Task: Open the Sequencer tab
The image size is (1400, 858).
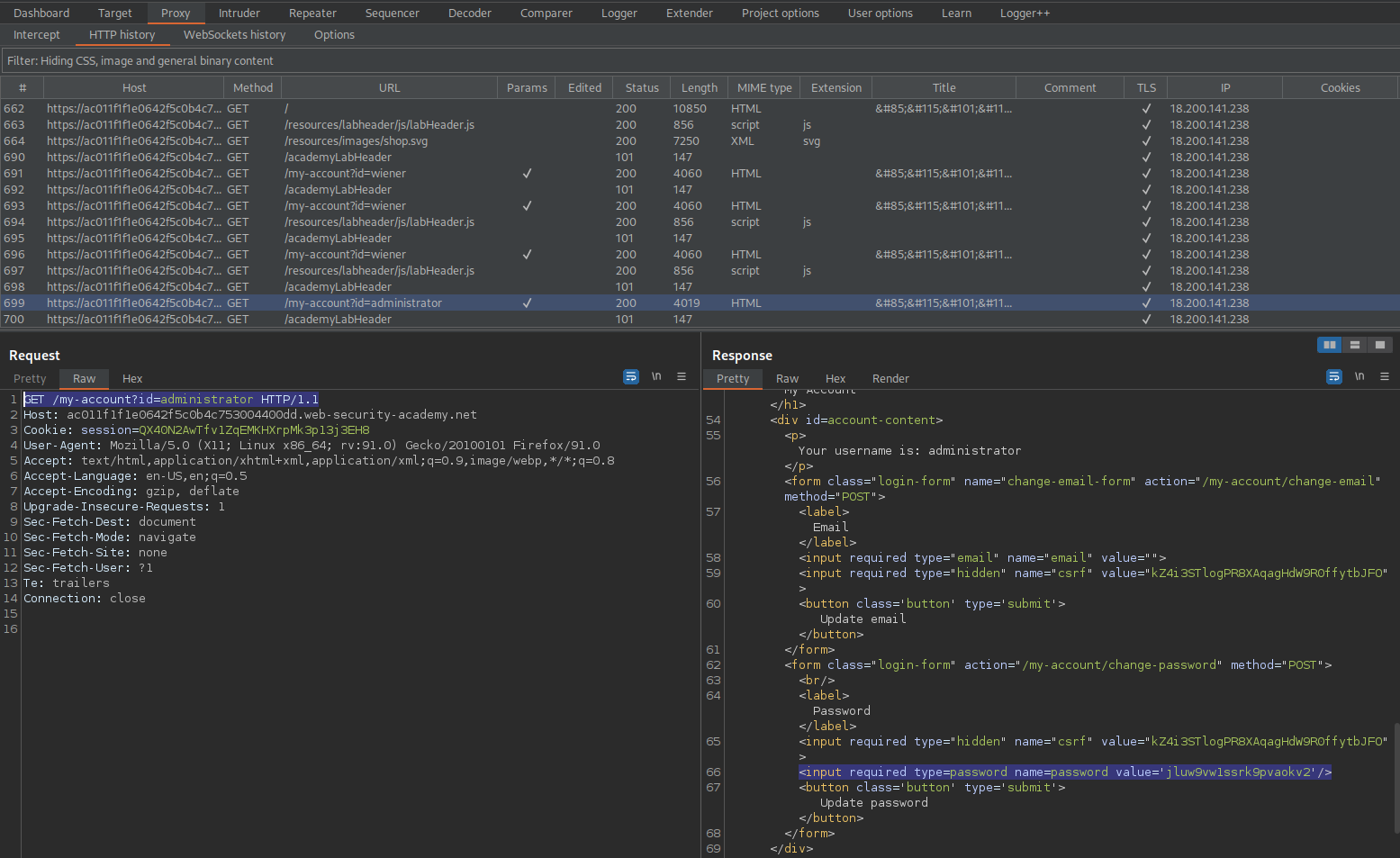Action: coord(392,13)
